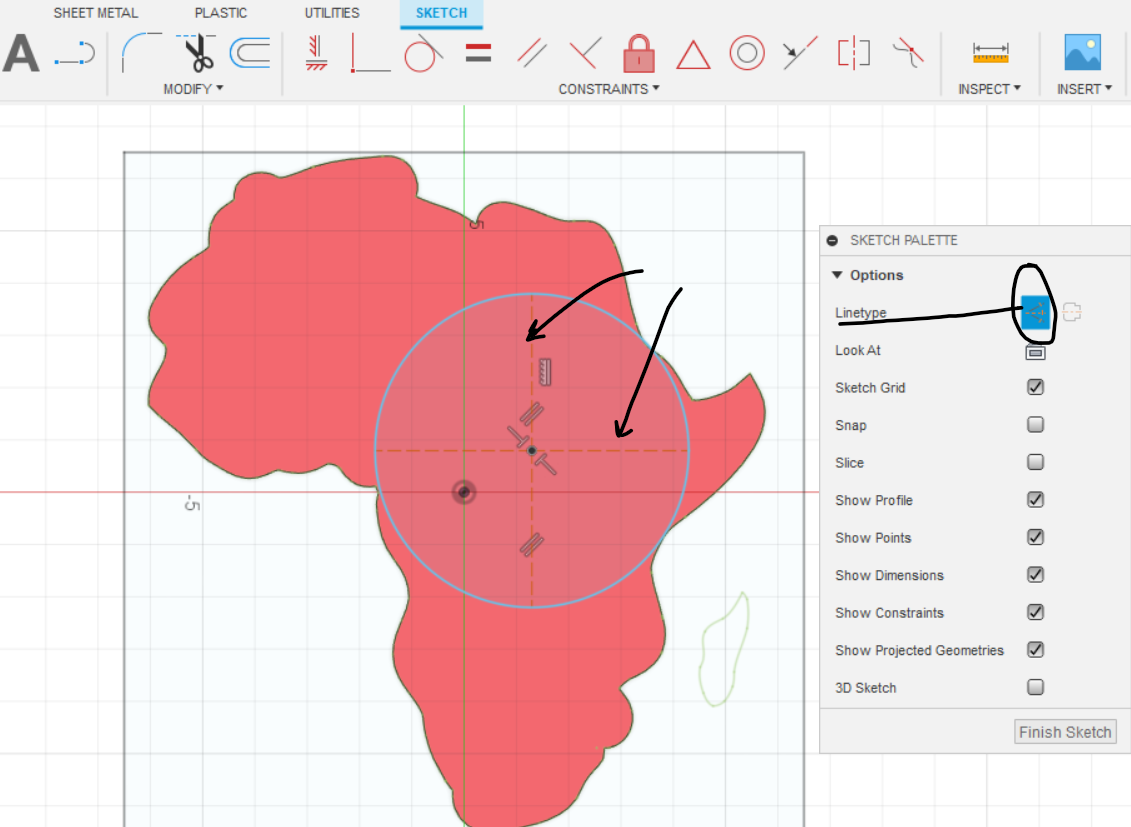
Task: Enable the Snap checkbox
Action: [1035, 425]
